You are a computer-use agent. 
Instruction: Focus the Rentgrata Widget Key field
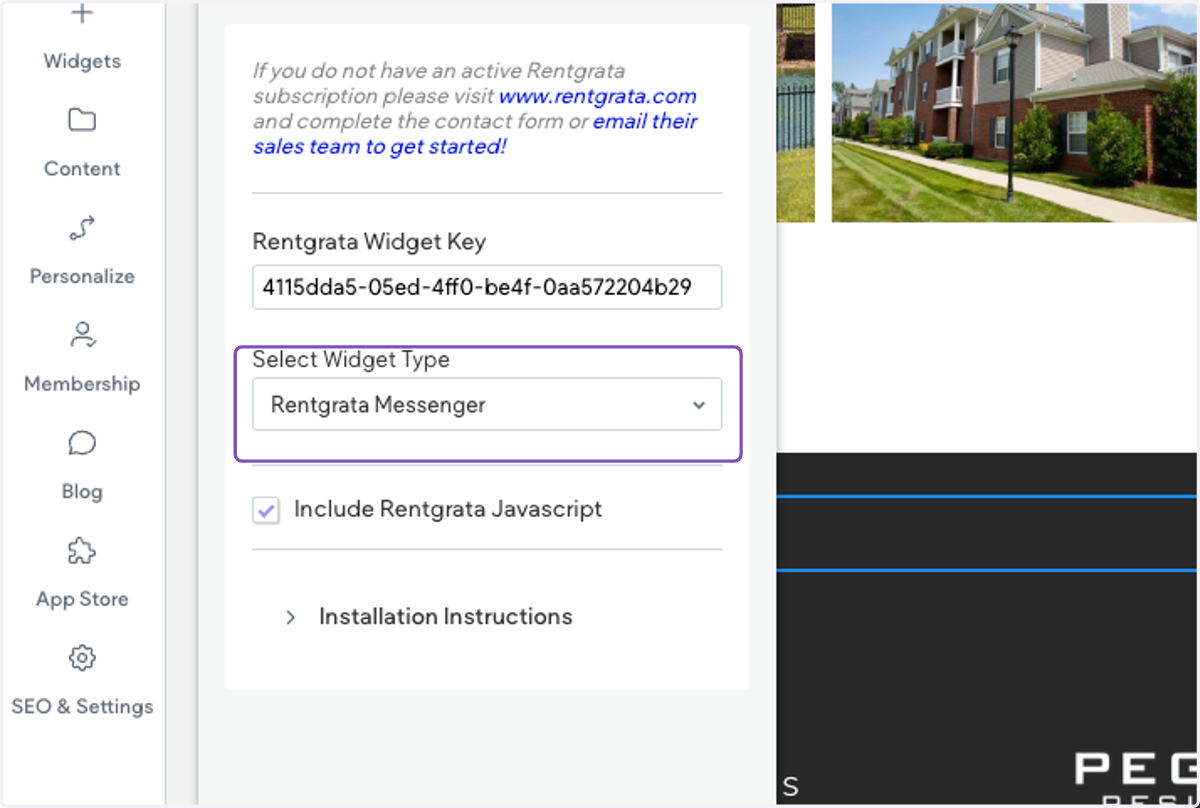(487, 288)
